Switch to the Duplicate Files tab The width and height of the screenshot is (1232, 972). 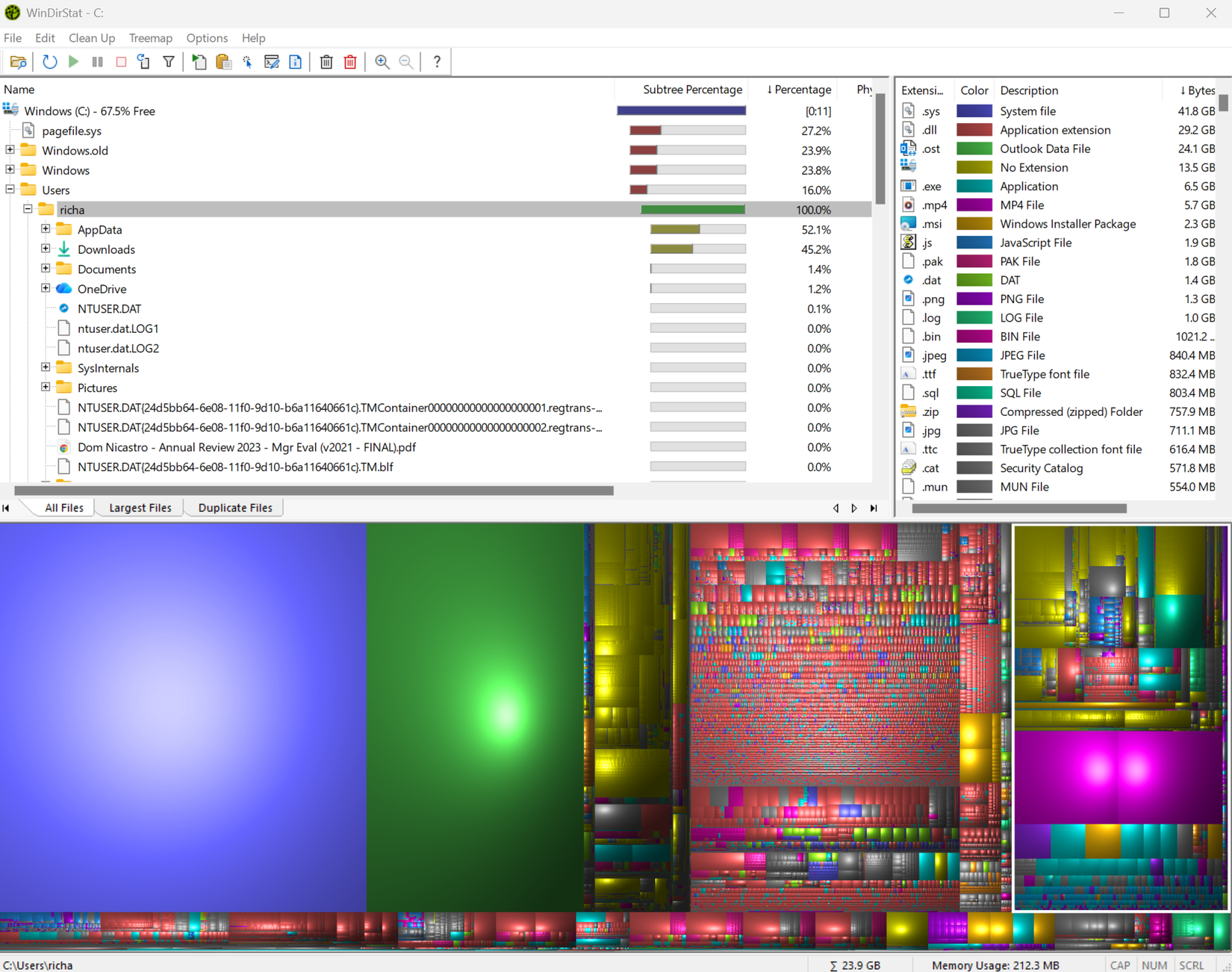click(x=234, y=508)
